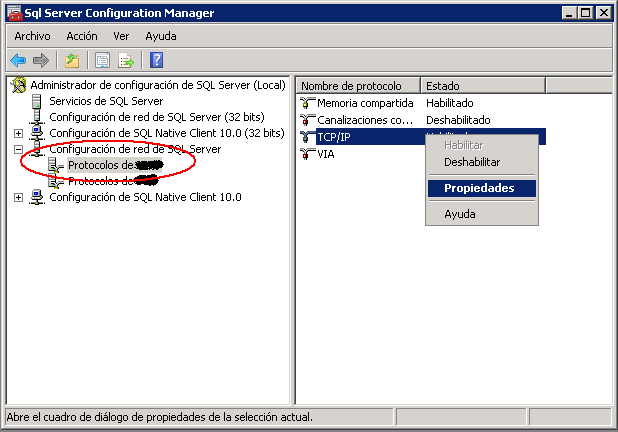
Task: Select the Configuración de red de SQL Server label
Action: coord(135,149)
